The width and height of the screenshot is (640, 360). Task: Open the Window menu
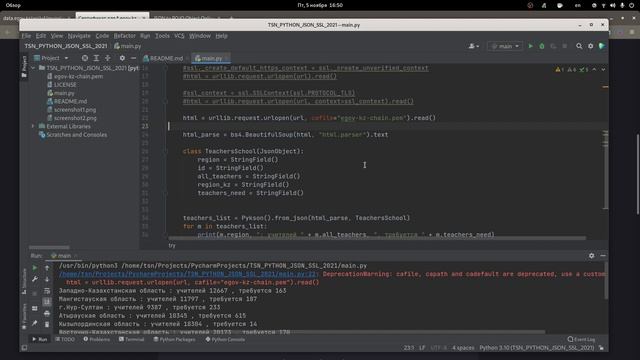[x=200, y=36]
